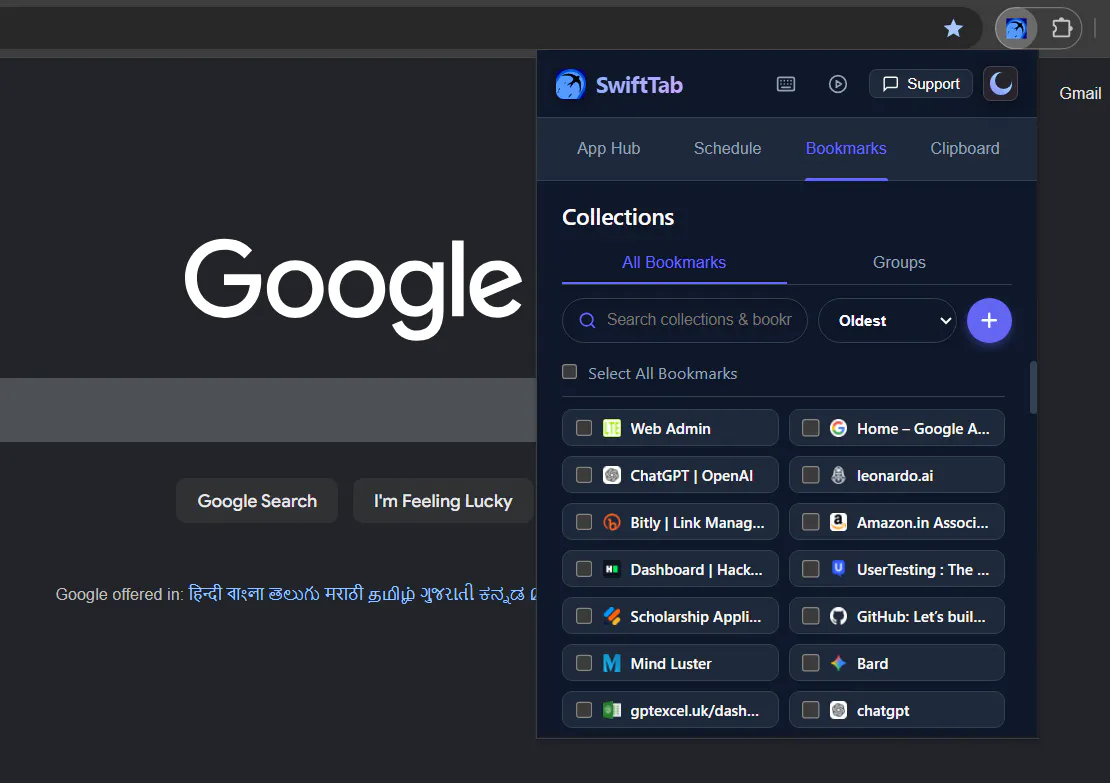Check the UserTesting bookmark checkbox
This screenshot has width=1110, height=783.
(810, 569)
